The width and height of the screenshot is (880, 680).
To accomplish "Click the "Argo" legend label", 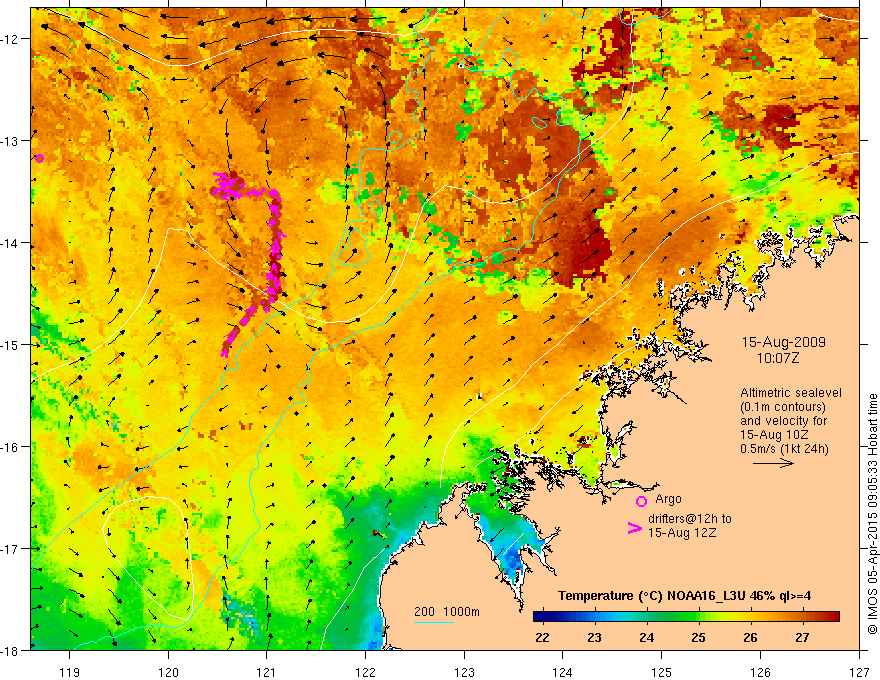I will pyautogui.click(x=668, y=499).
